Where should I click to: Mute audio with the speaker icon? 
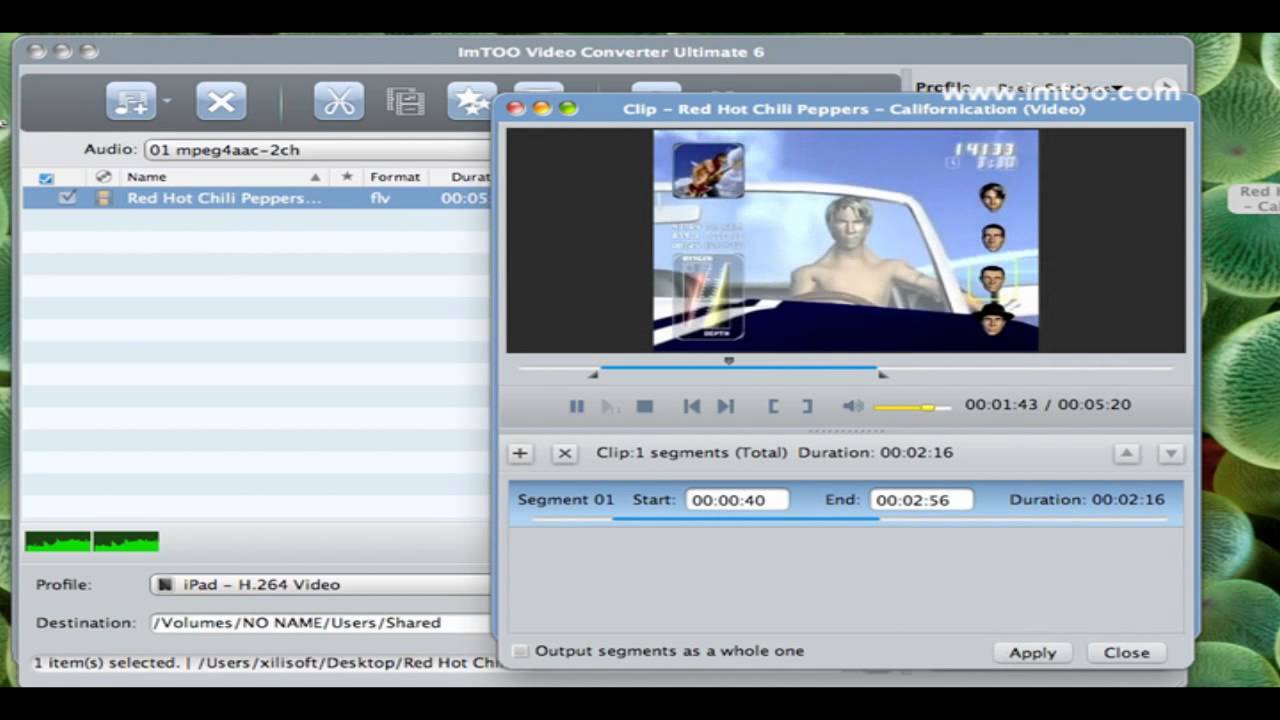pos(852,406)
